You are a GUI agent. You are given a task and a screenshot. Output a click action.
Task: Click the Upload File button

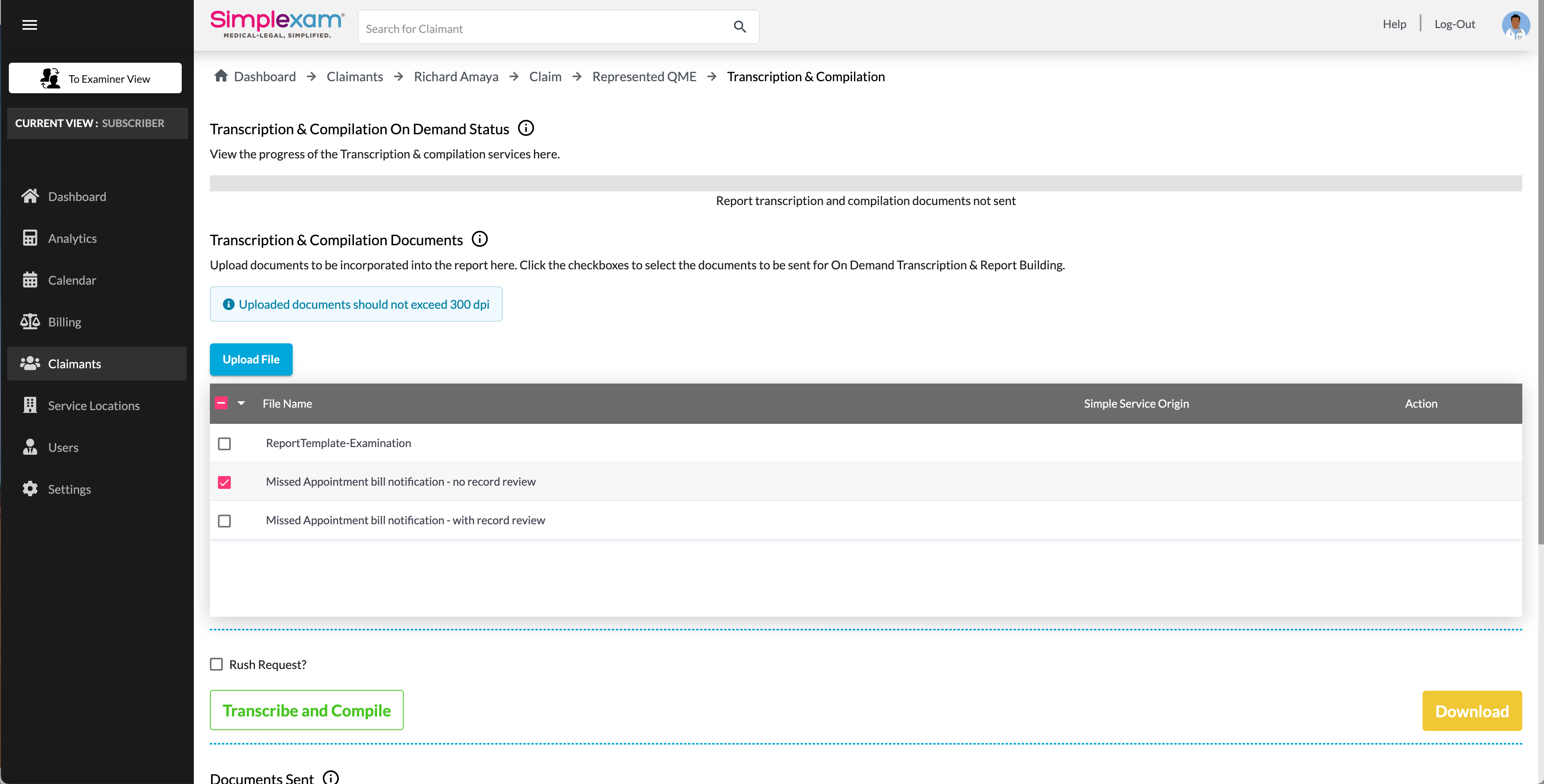(x=251, y=359)
